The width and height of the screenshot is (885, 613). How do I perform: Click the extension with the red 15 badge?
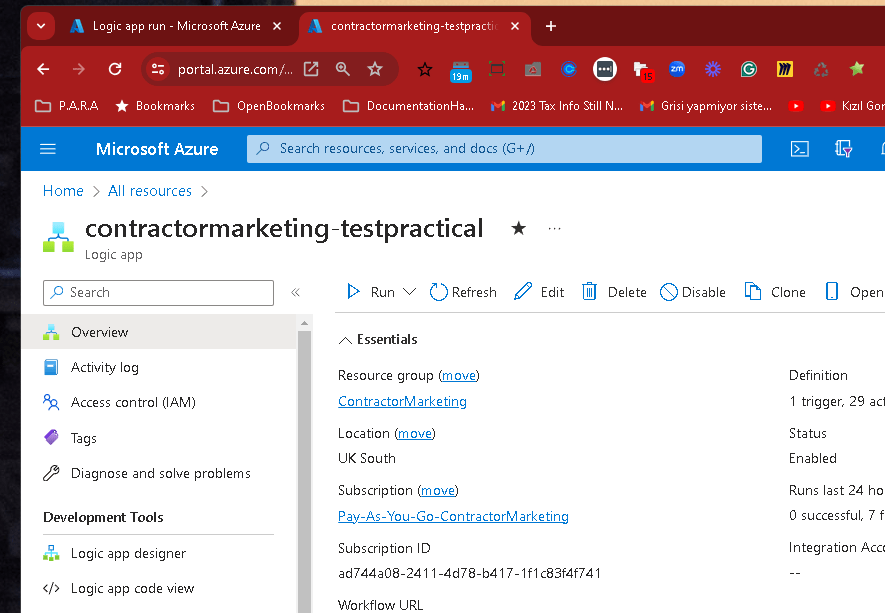[643, 71]
